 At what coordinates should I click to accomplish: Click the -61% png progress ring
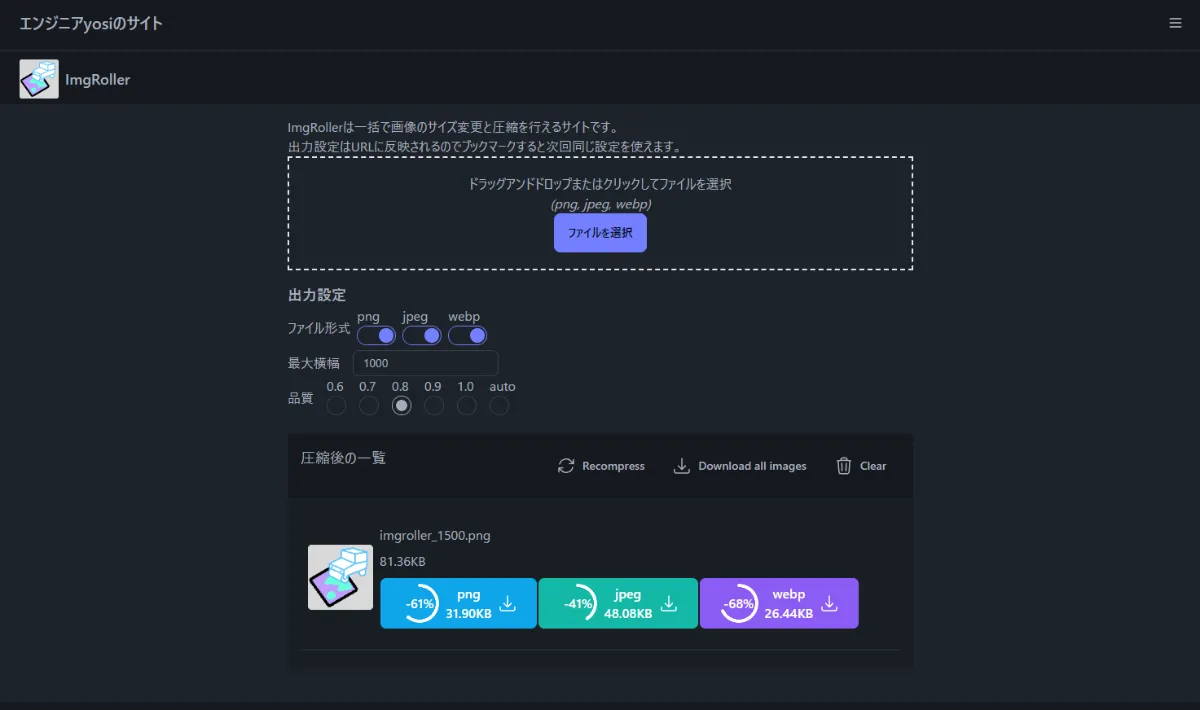pyautogui.click(x=419, y=603)
